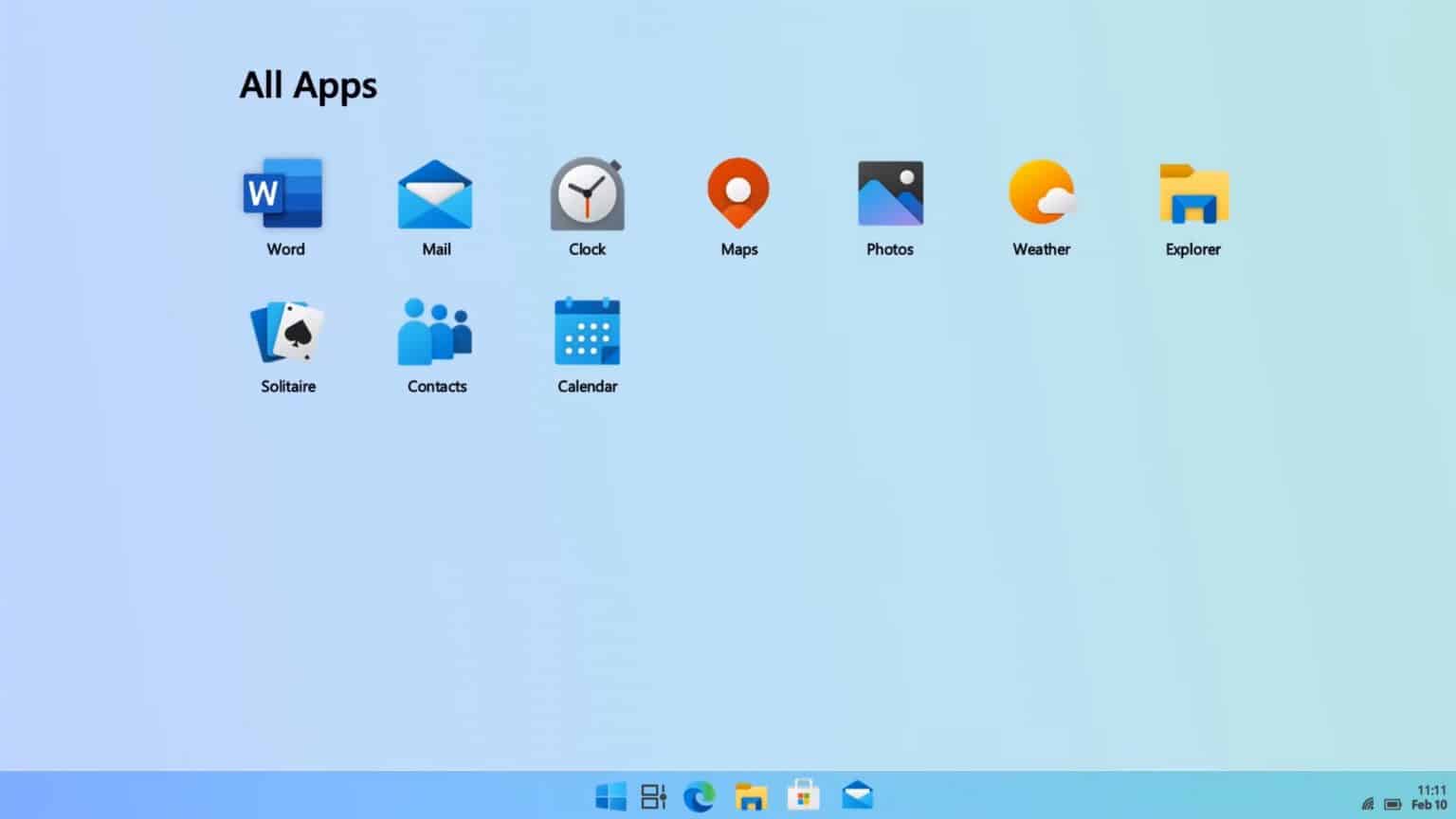The height and width of the screenshot is (819, 1456).
Task: Open the clock showing 11:11 Feb 10
Action: (x=1429, y=797)
